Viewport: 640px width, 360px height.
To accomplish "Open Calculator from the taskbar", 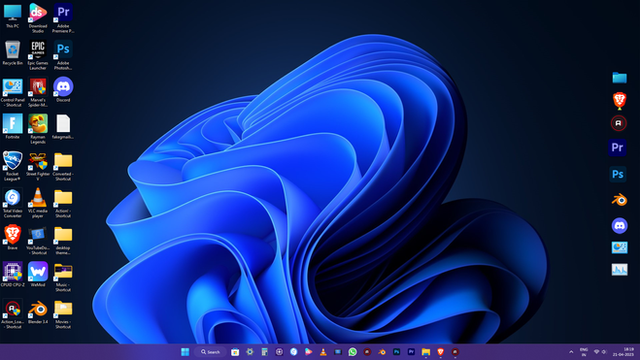I will [264, 352].
